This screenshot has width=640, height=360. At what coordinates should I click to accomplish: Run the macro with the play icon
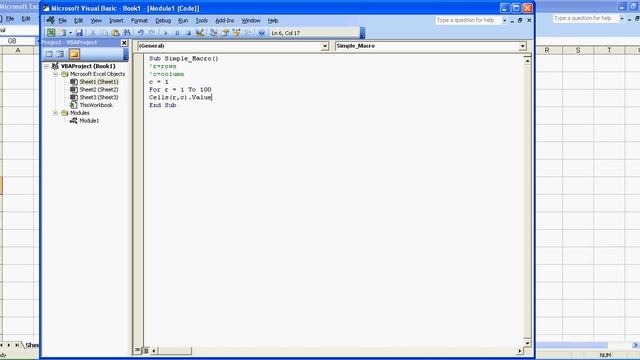166,33
